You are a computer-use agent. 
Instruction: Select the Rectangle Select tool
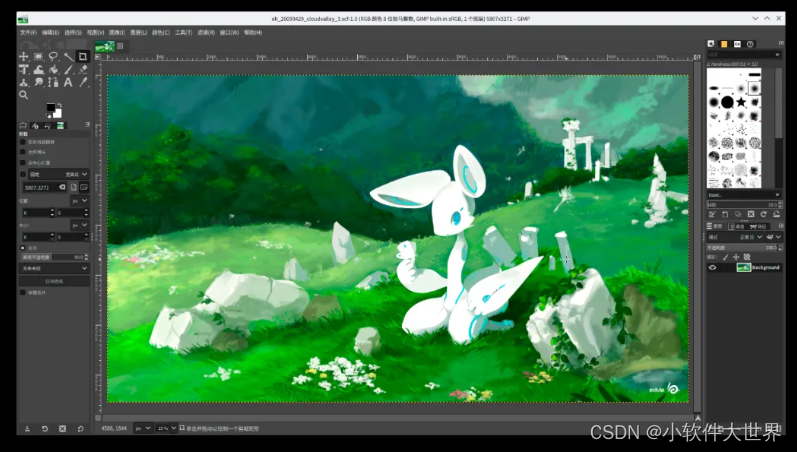click(x=38, y=56)
